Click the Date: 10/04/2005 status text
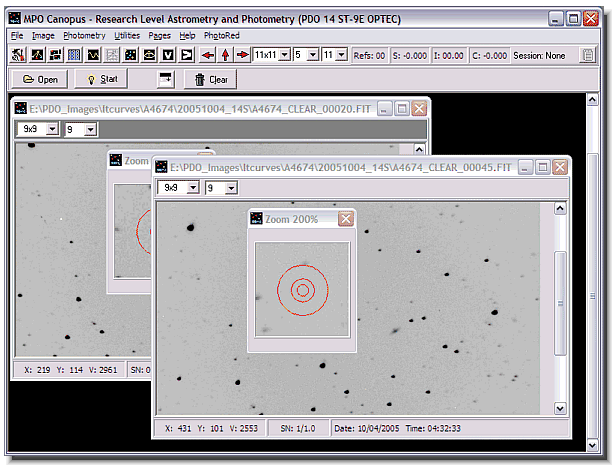The height and width of the screenshot is (470, 616). [x=367, y=428]
